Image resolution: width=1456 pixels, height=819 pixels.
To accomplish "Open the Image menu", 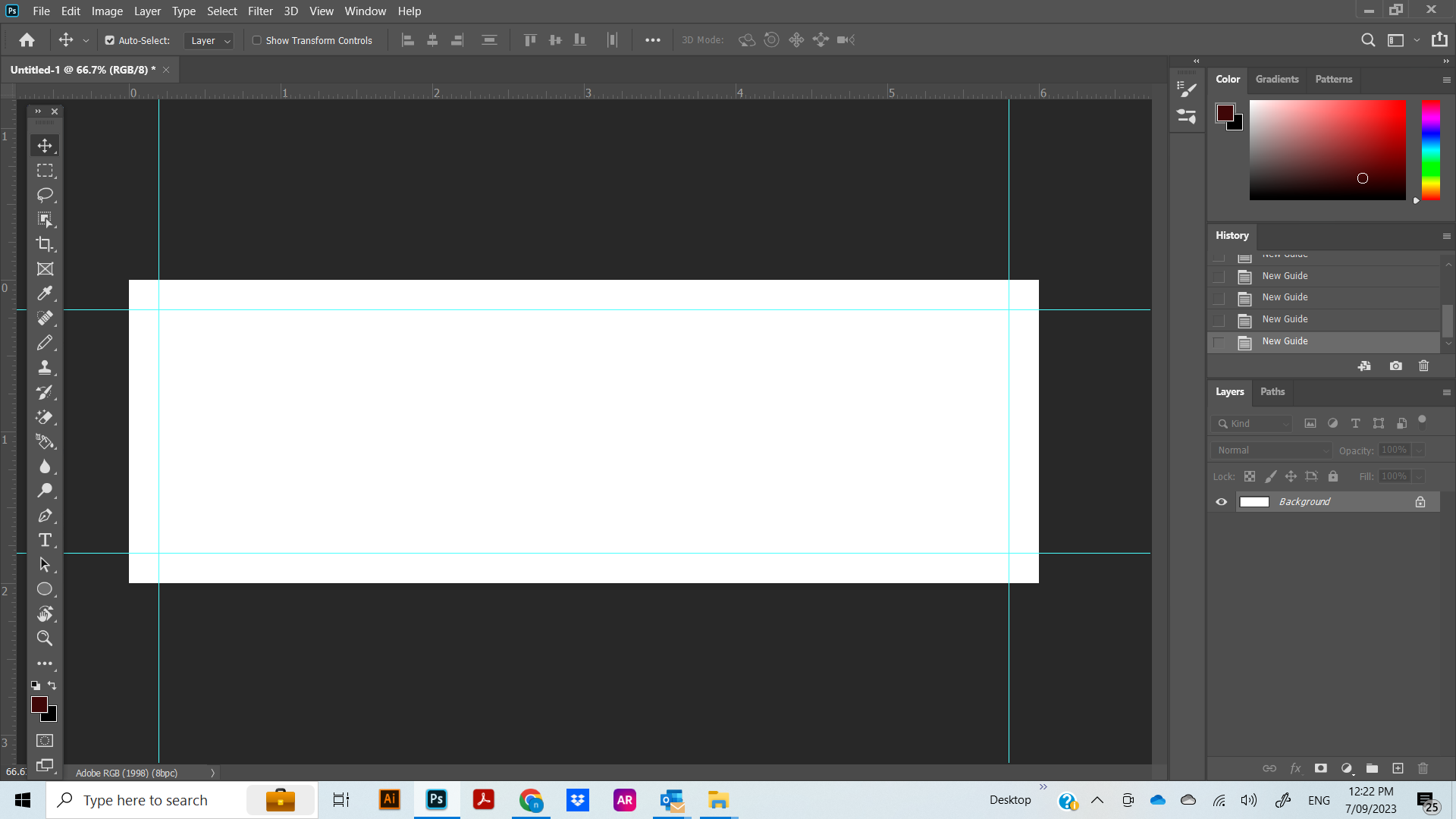I will [x=107, y=11].
